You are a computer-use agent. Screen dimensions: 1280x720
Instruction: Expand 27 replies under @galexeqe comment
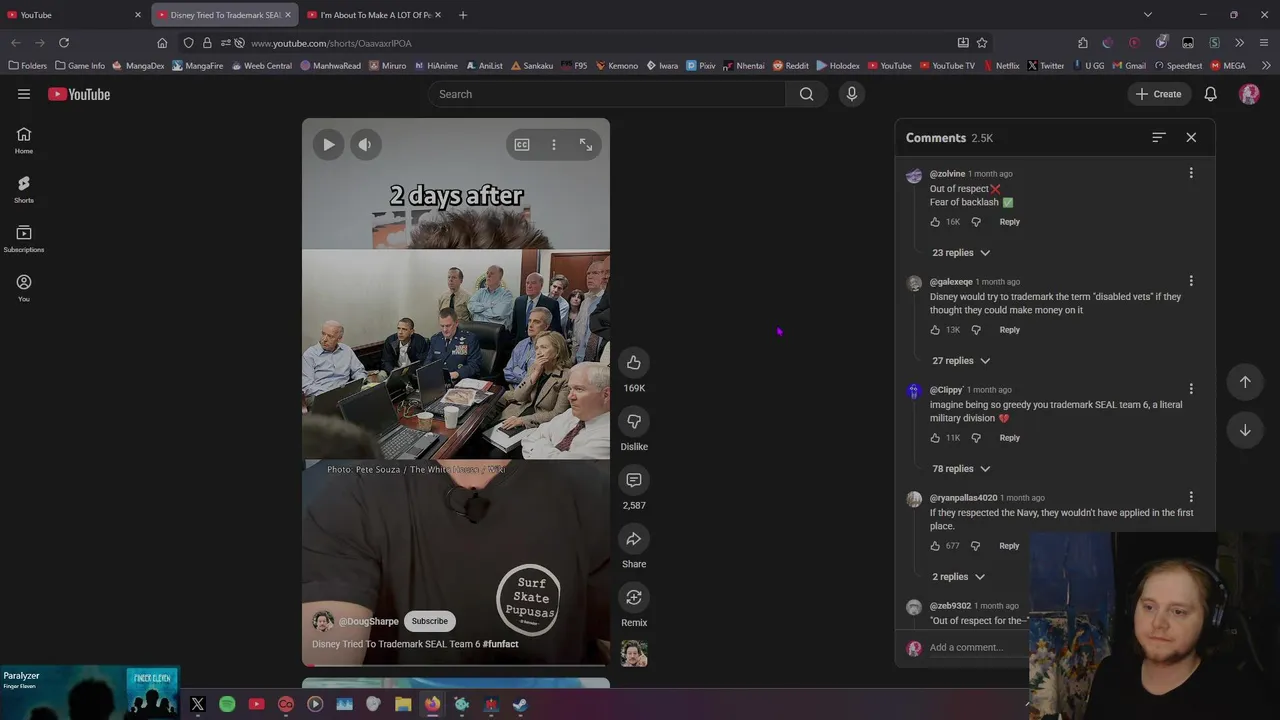click(x=961, y=361)
